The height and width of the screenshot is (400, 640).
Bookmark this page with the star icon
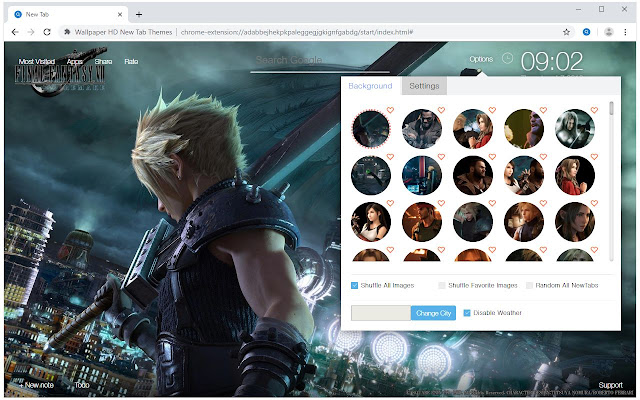tap(566, 32)
